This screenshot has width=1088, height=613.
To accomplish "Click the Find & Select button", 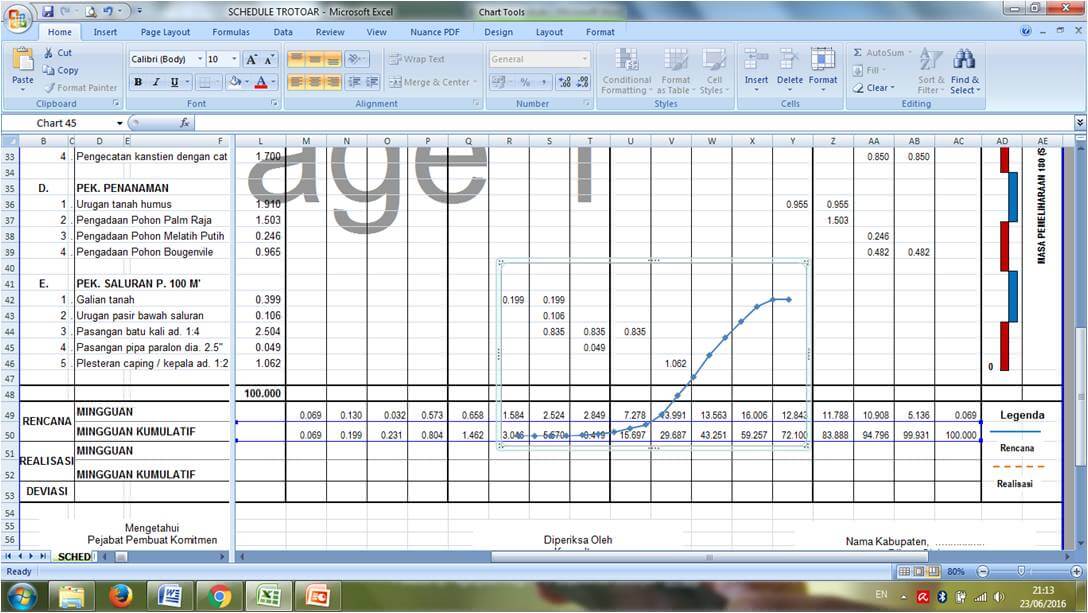I will tap(964, 72).
